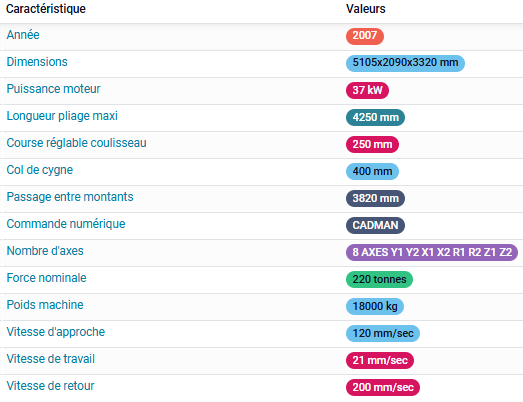523x402 pixels.
Task: Select the CADMAN control badge
Action: (x=375, y=225)
